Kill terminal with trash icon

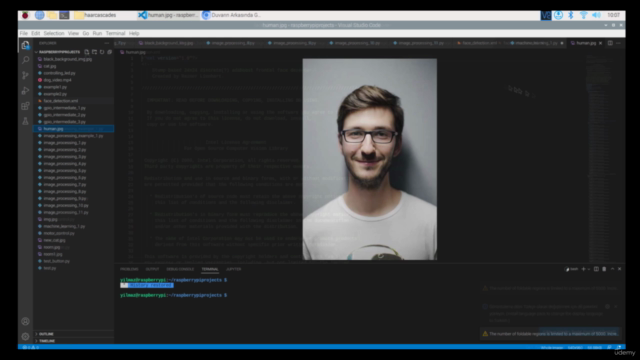tap(604, 269)
